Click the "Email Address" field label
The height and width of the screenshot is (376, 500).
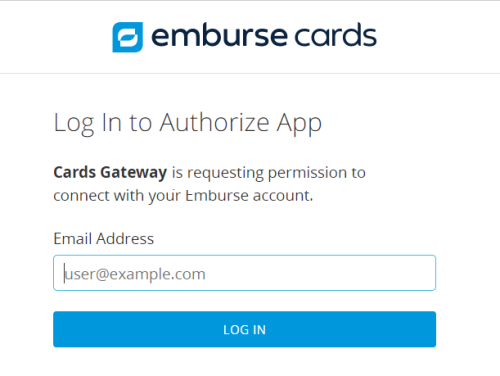tap(104, 239)
